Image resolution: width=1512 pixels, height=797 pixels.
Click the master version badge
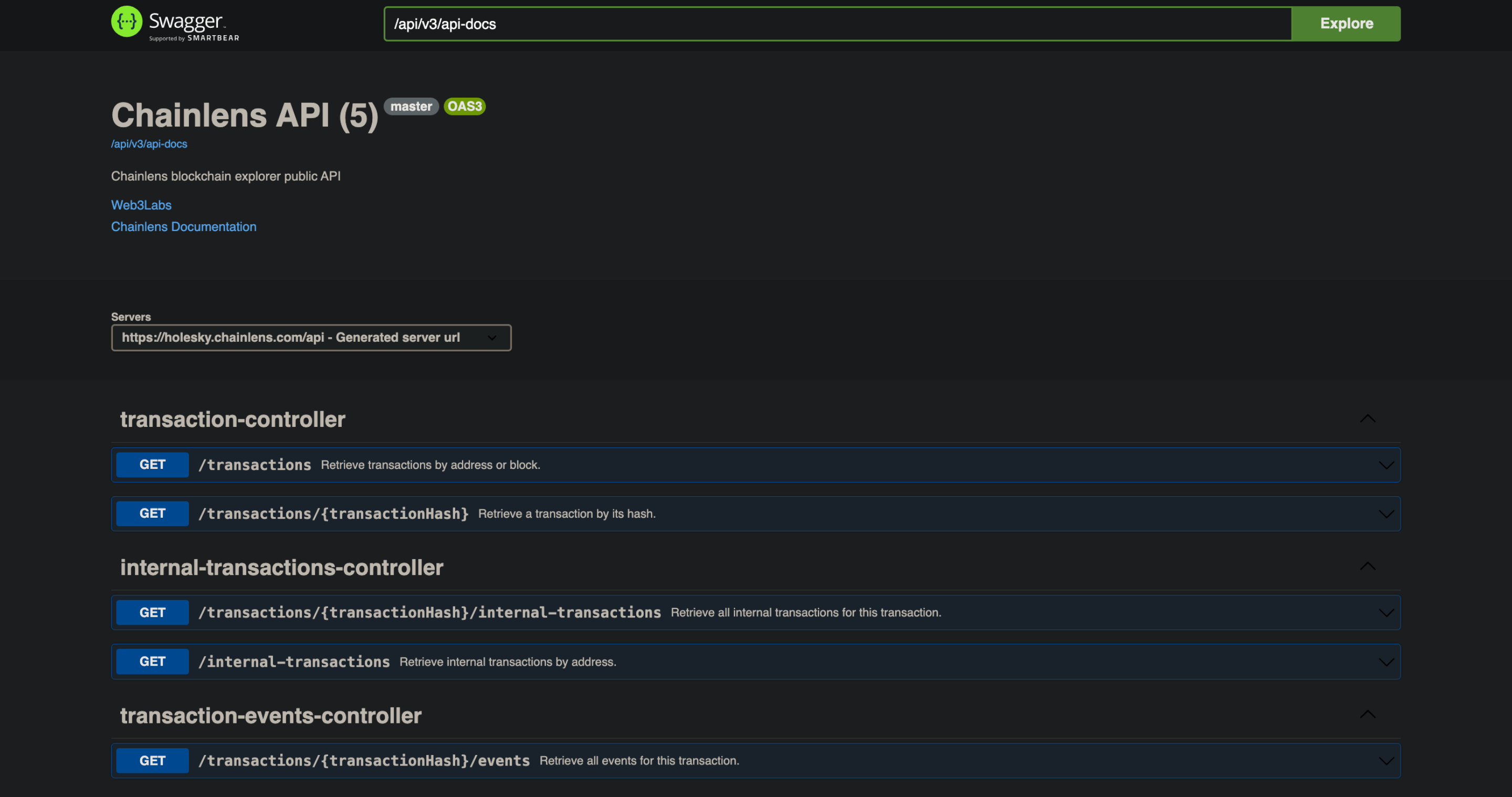click(411, 106)
